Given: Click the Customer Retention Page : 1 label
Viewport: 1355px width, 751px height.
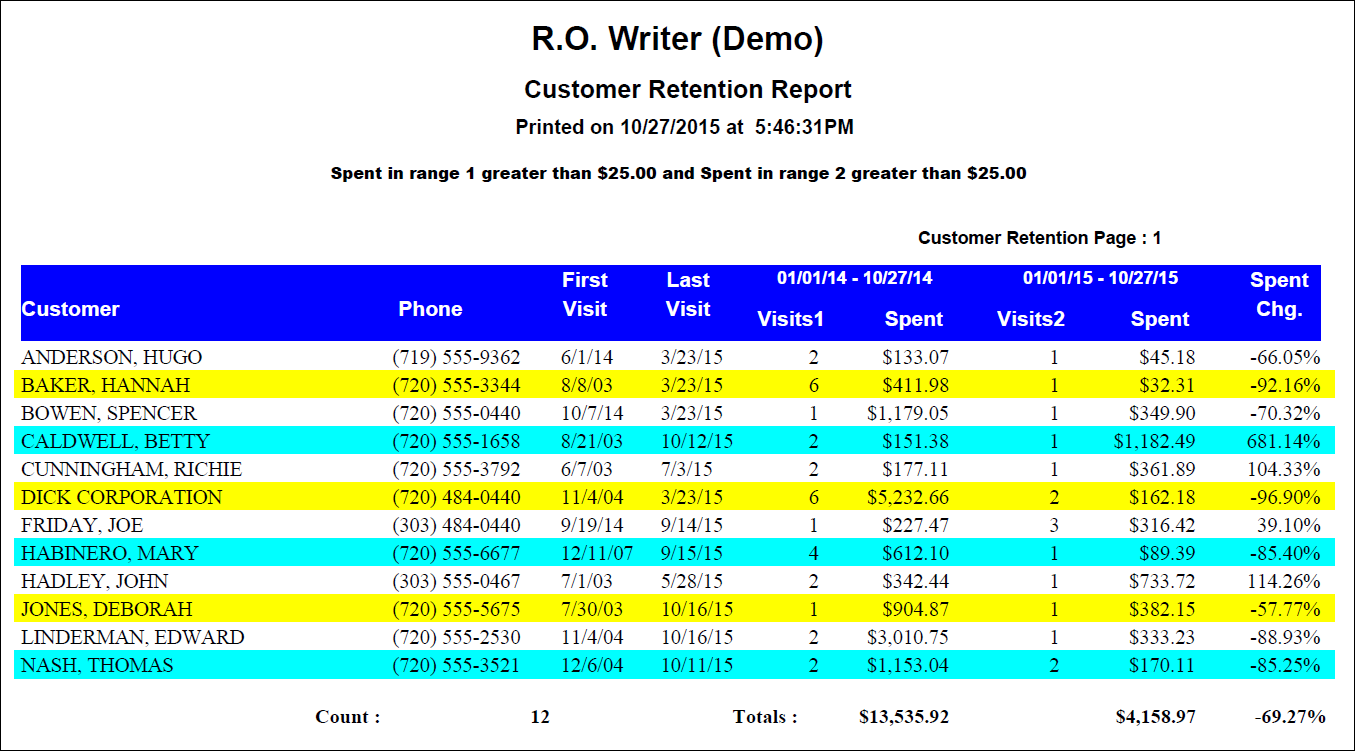Looking at the screenshot, I should [1039, 238].
